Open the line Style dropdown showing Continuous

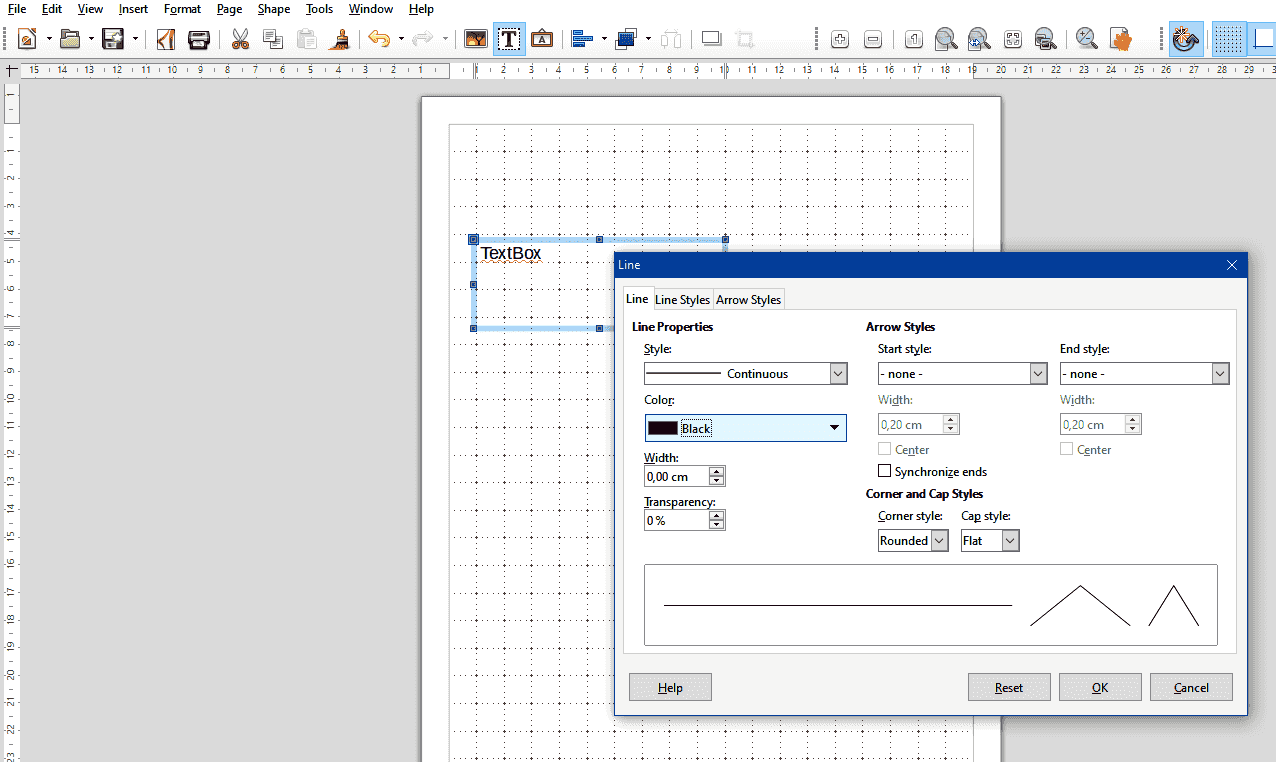coord(836,373)
